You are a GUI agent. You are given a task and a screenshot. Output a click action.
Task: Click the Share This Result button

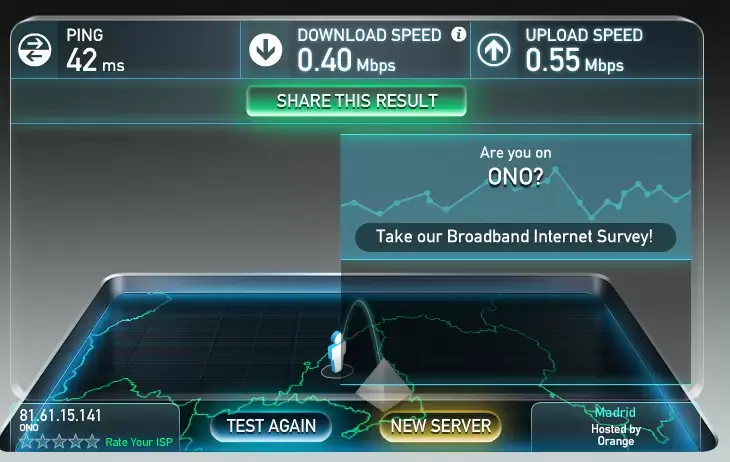tap(356, 101)
